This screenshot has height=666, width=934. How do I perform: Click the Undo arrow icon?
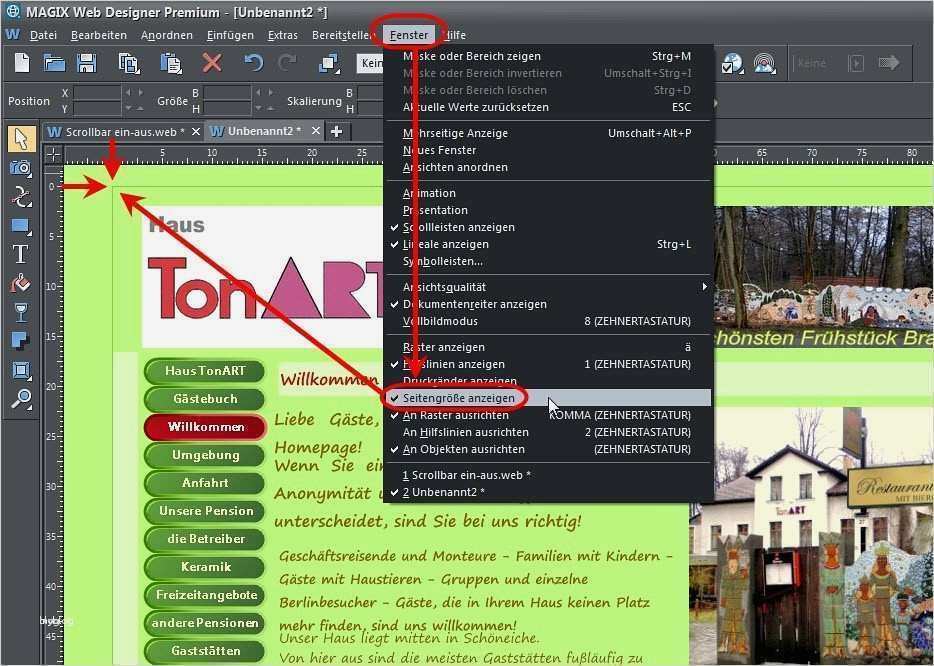pyautogui.click(x=253, y=63)
